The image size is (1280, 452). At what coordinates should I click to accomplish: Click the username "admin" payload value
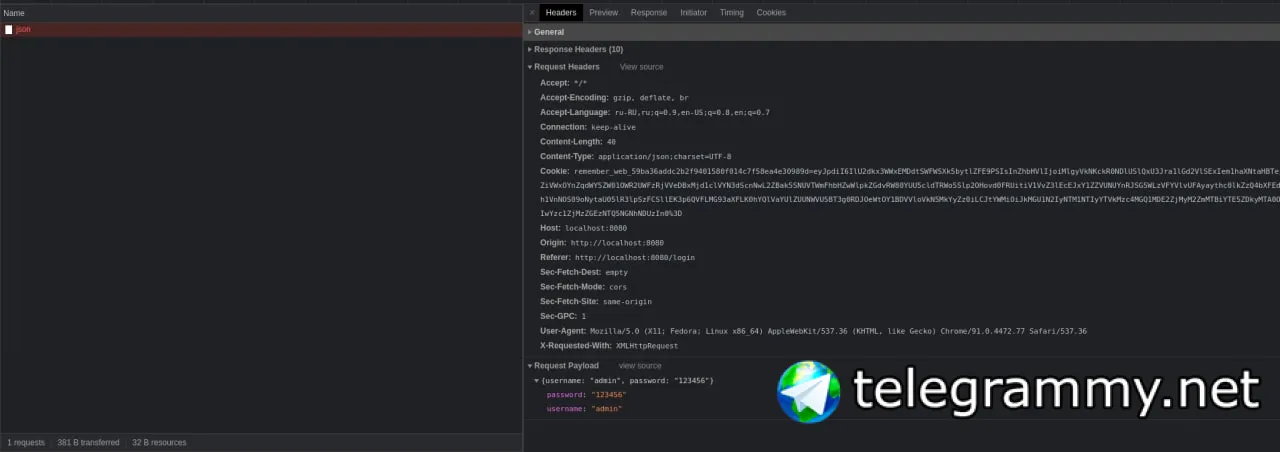pos(606,409)
